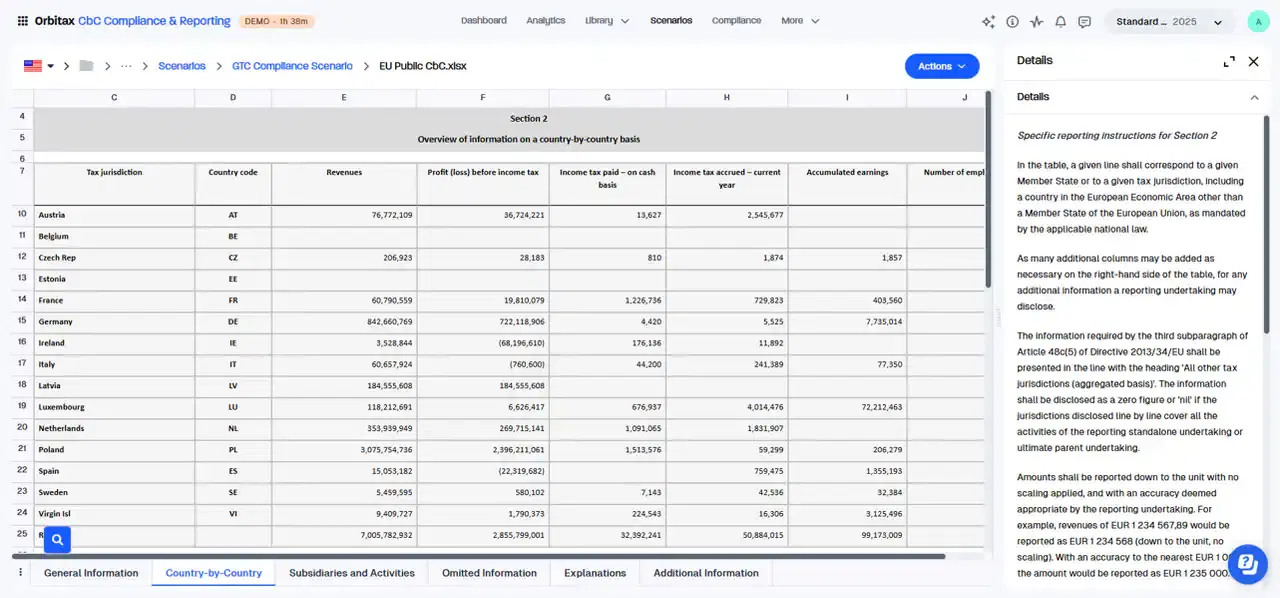1280x598 pixels.
Task: Click the Netherlands jurisdiction cell
Action: (114, 428)
